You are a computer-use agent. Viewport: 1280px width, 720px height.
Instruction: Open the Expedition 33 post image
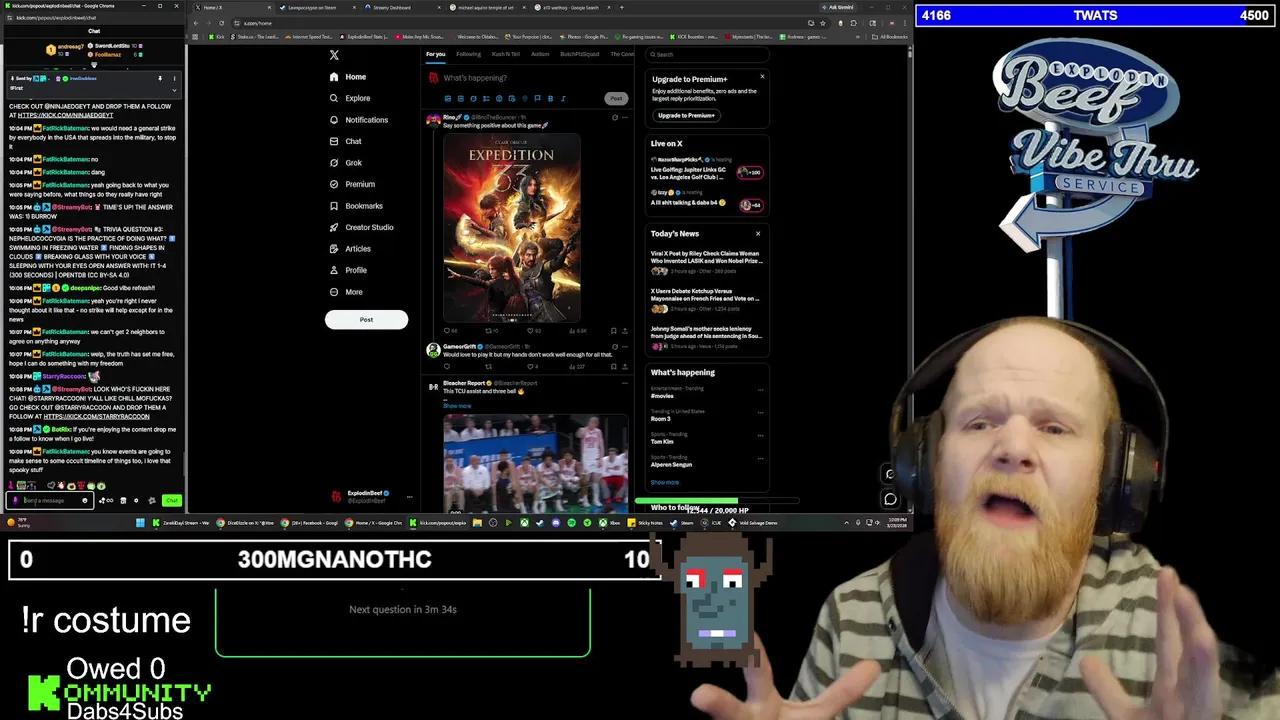tap(511, 228)
